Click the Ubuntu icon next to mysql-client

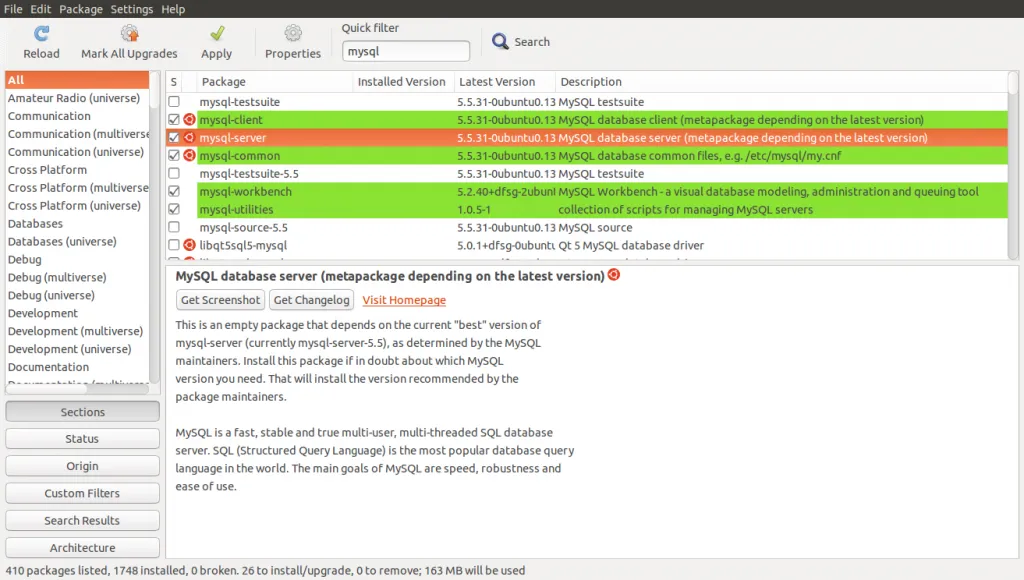point(189,120)
